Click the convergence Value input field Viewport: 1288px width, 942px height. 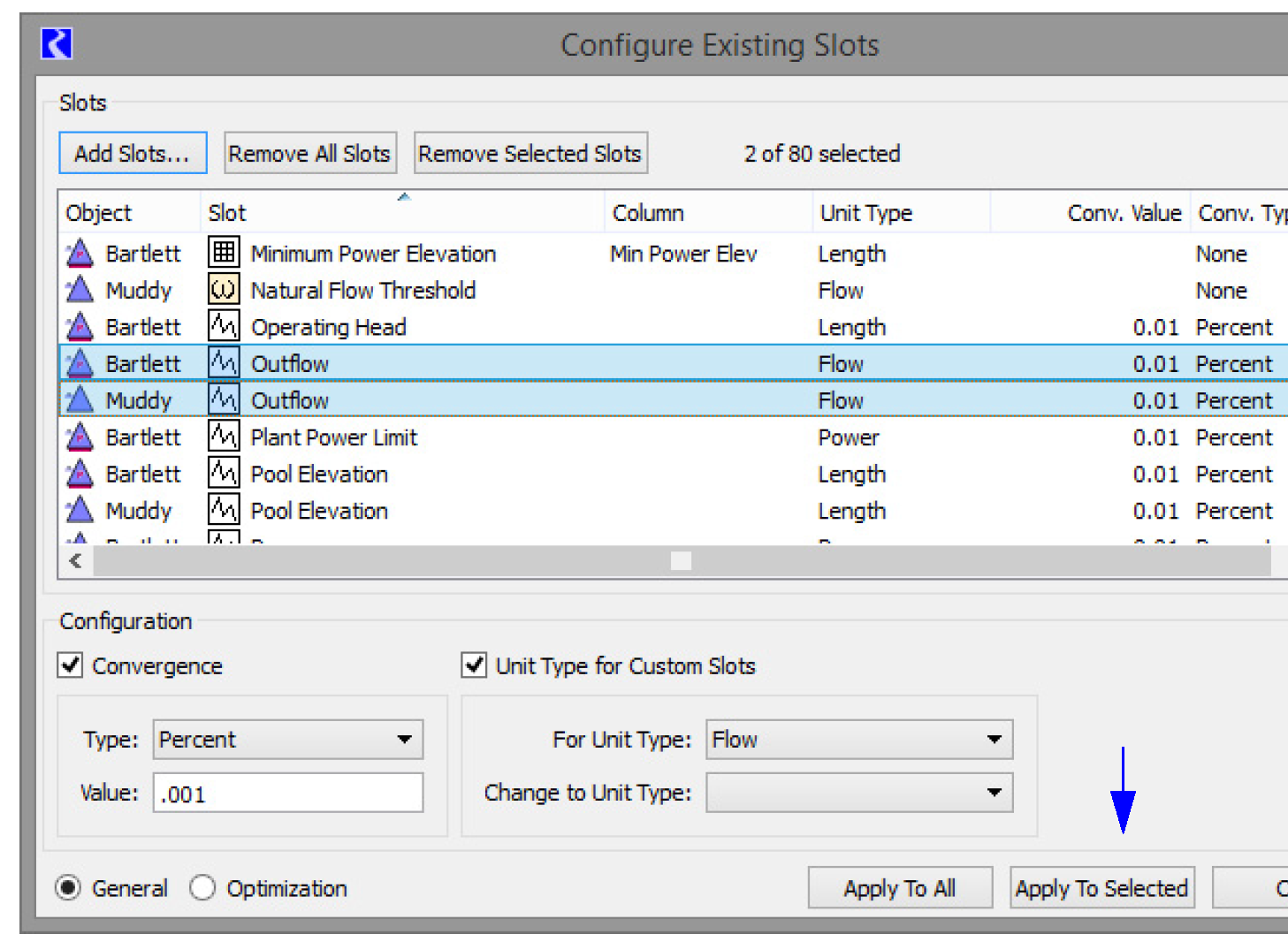(x=288, y=794)
